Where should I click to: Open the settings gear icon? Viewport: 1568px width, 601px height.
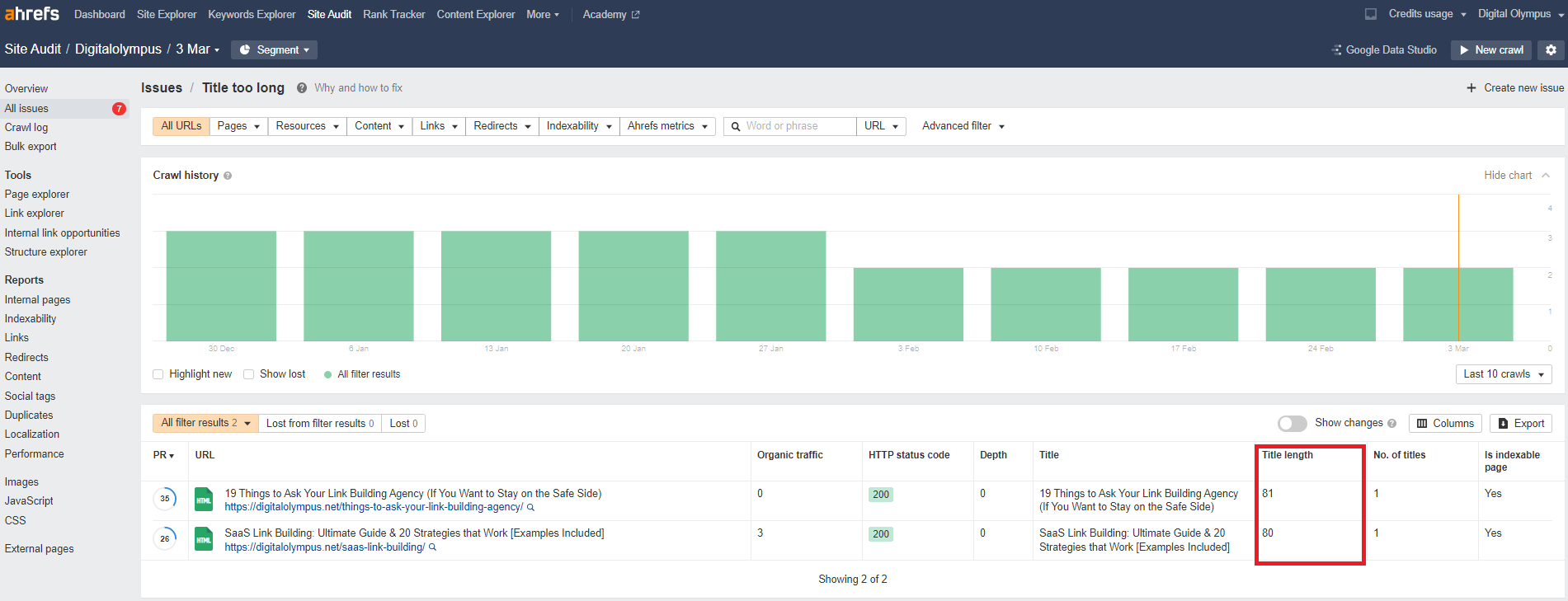[x=1551, y=50]
